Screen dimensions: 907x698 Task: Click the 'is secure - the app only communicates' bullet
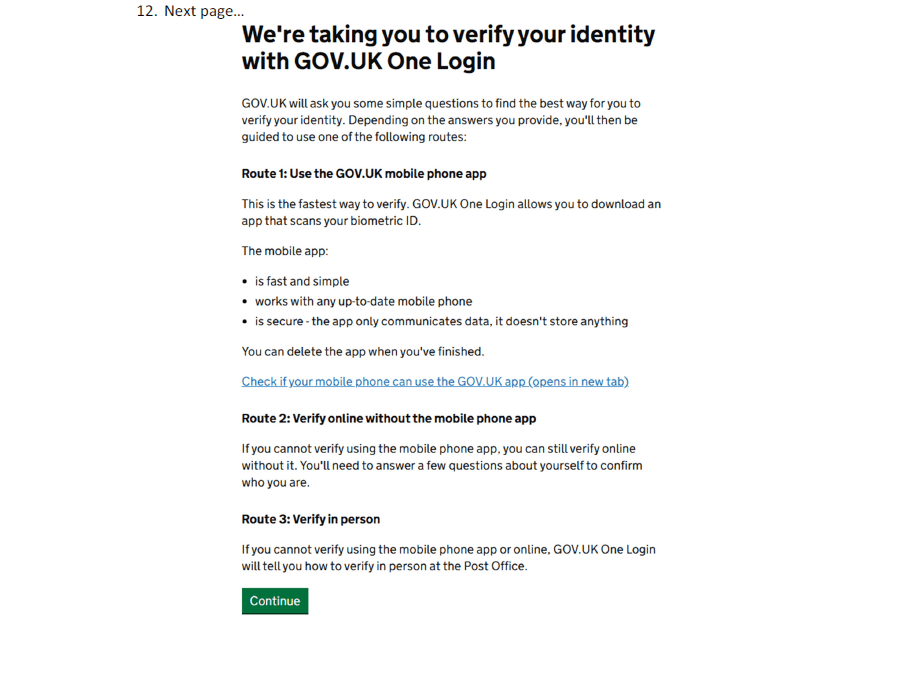click(441, 321)
